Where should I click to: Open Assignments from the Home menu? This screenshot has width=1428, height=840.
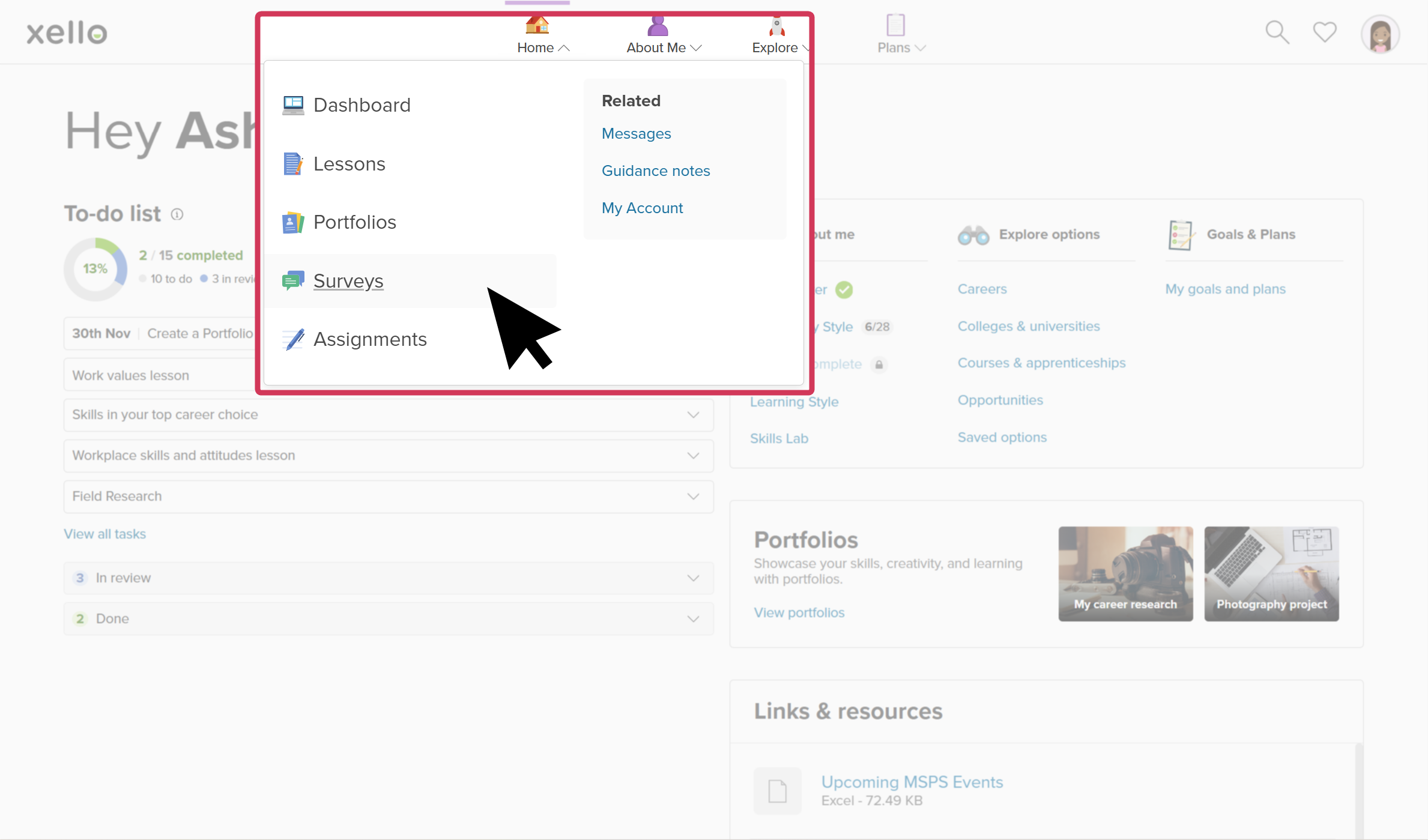[370, 339]
